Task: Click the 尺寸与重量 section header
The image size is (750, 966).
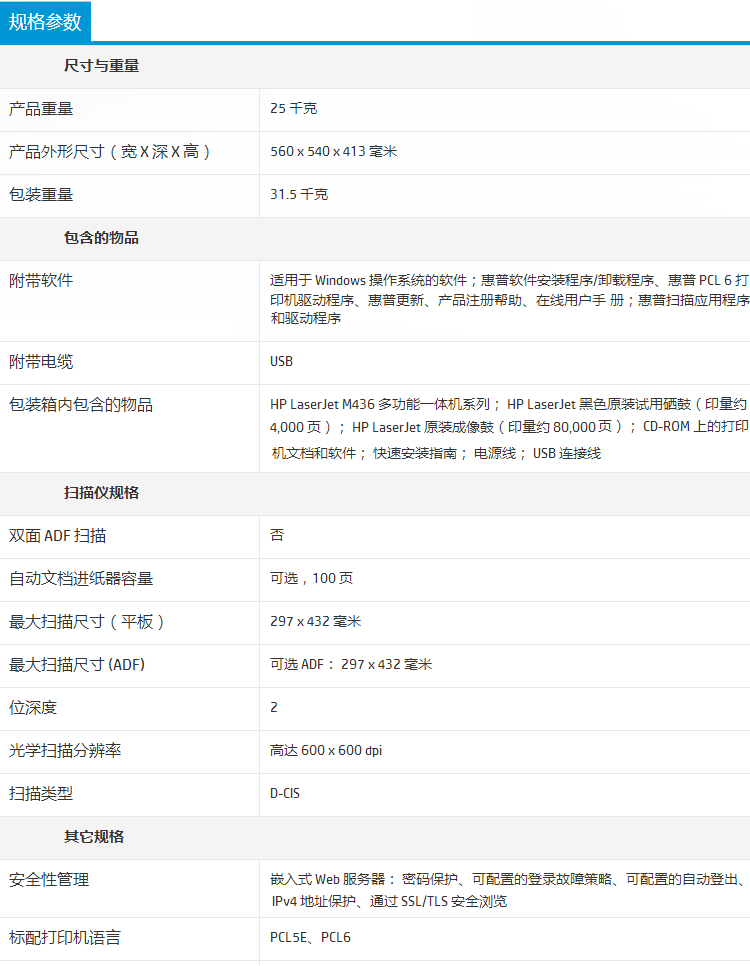Action: click(101, 65)
